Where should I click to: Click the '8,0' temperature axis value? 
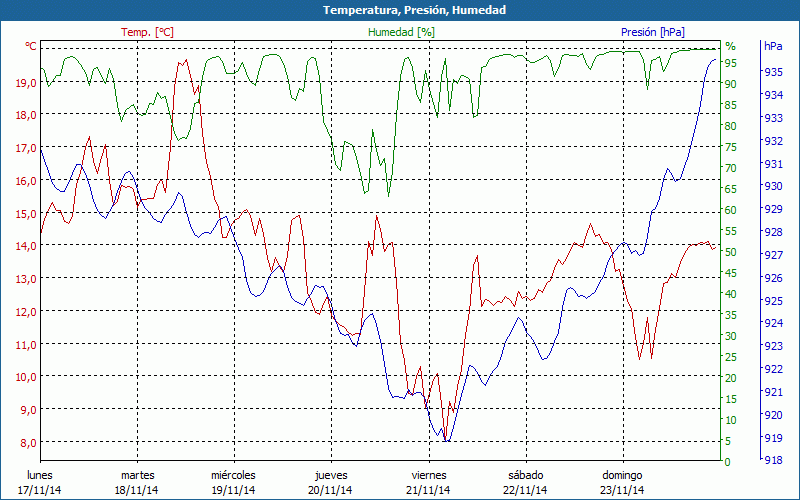(28, 442)
